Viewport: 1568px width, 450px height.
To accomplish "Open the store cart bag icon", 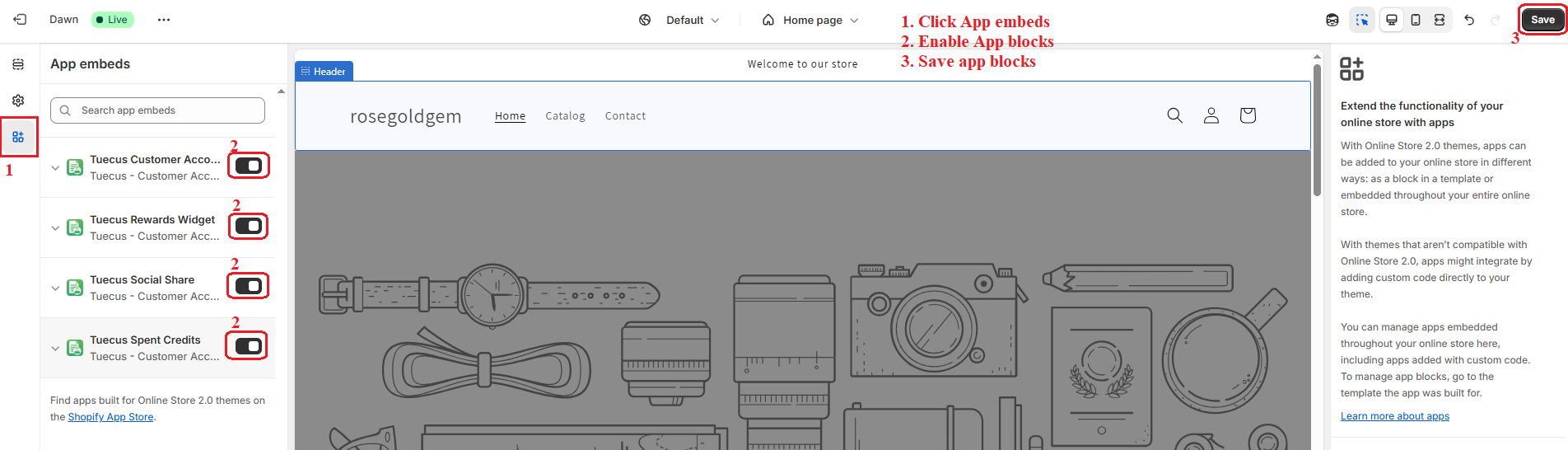I will coord(1248,115).
